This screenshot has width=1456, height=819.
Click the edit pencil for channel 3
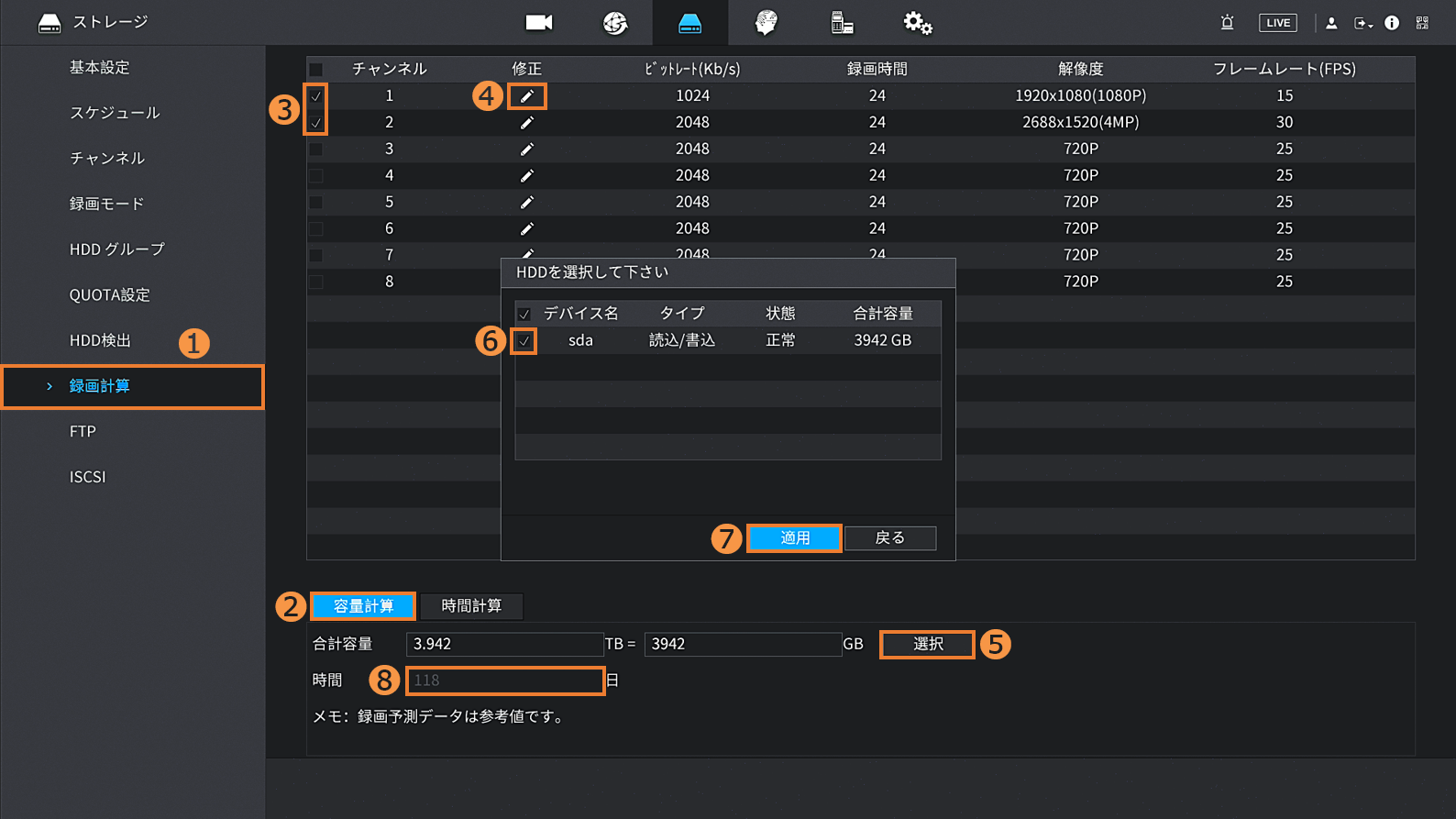[527, 149]
